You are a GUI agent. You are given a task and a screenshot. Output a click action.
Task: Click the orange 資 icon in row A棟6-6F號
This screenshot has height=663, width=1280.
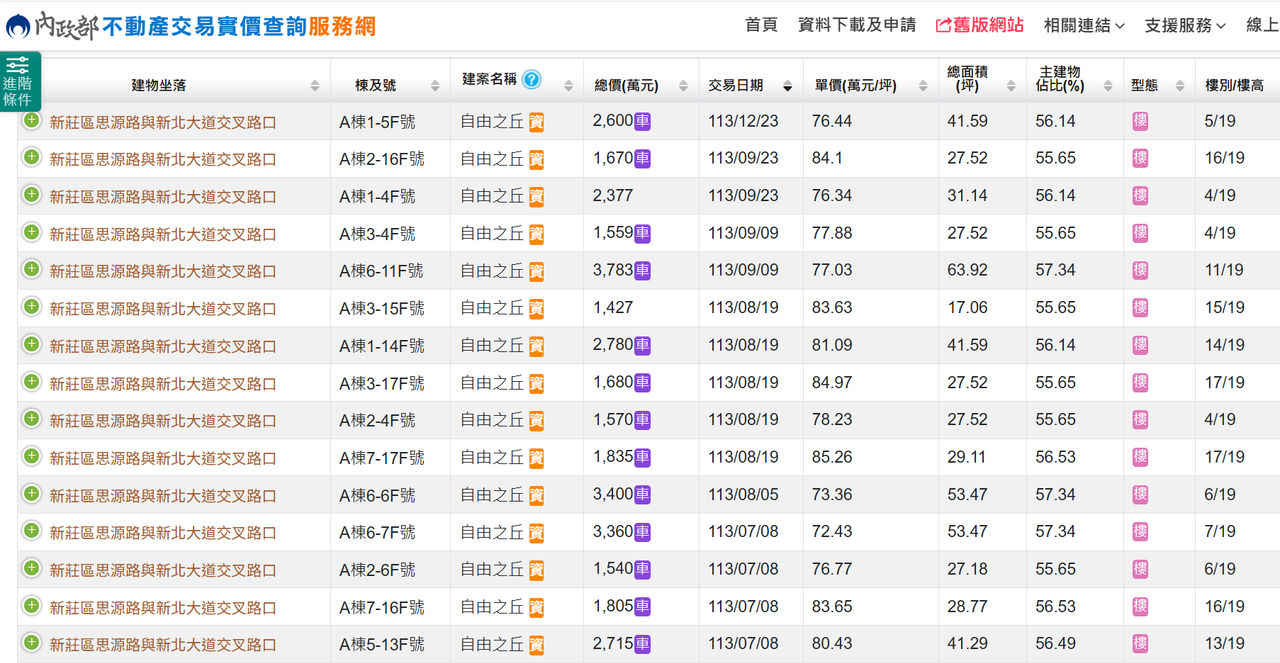[x=536, y=495]
